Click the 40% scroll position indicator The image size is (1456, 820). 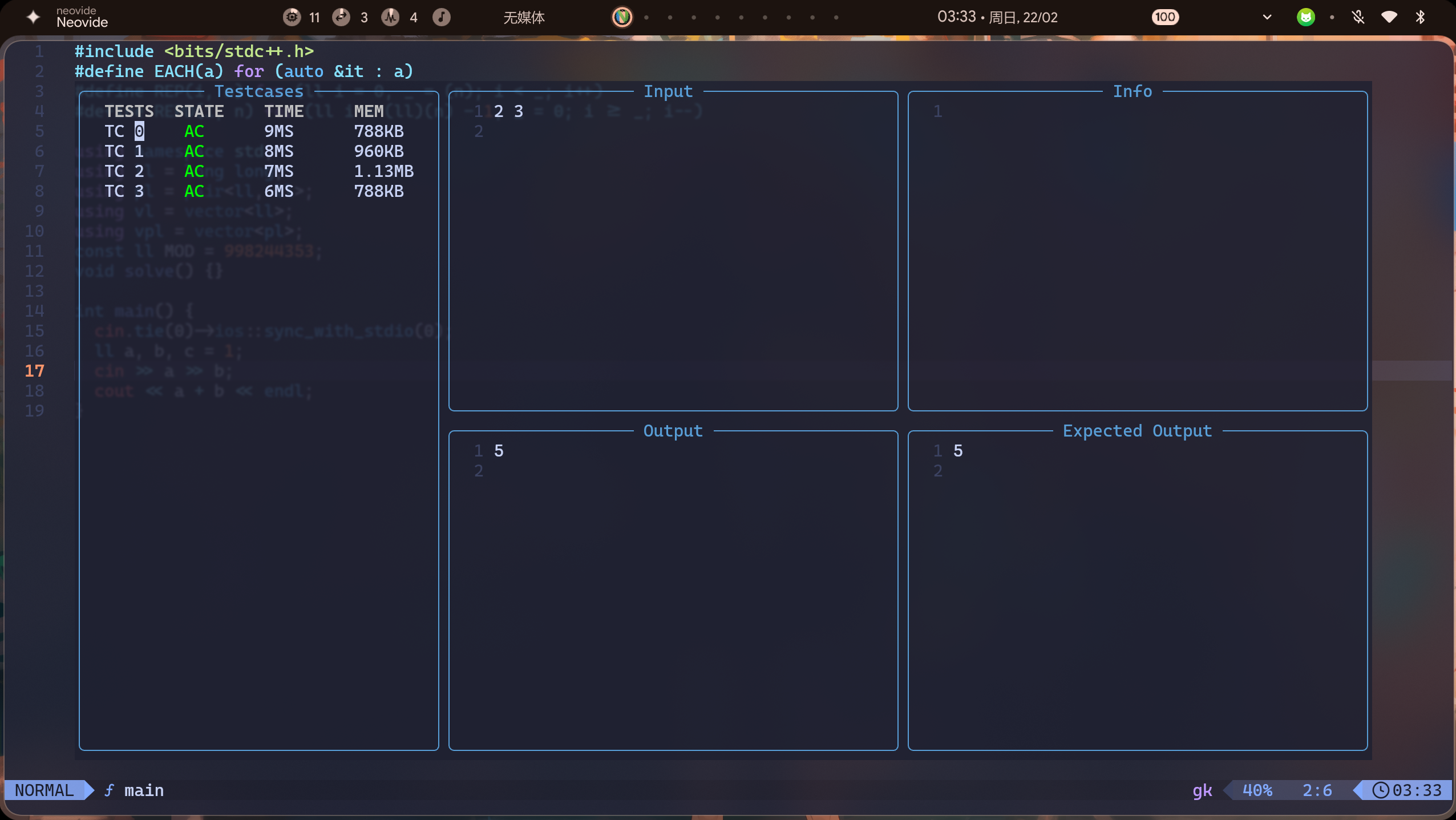pyautogui.click(x=1257, y=790)
